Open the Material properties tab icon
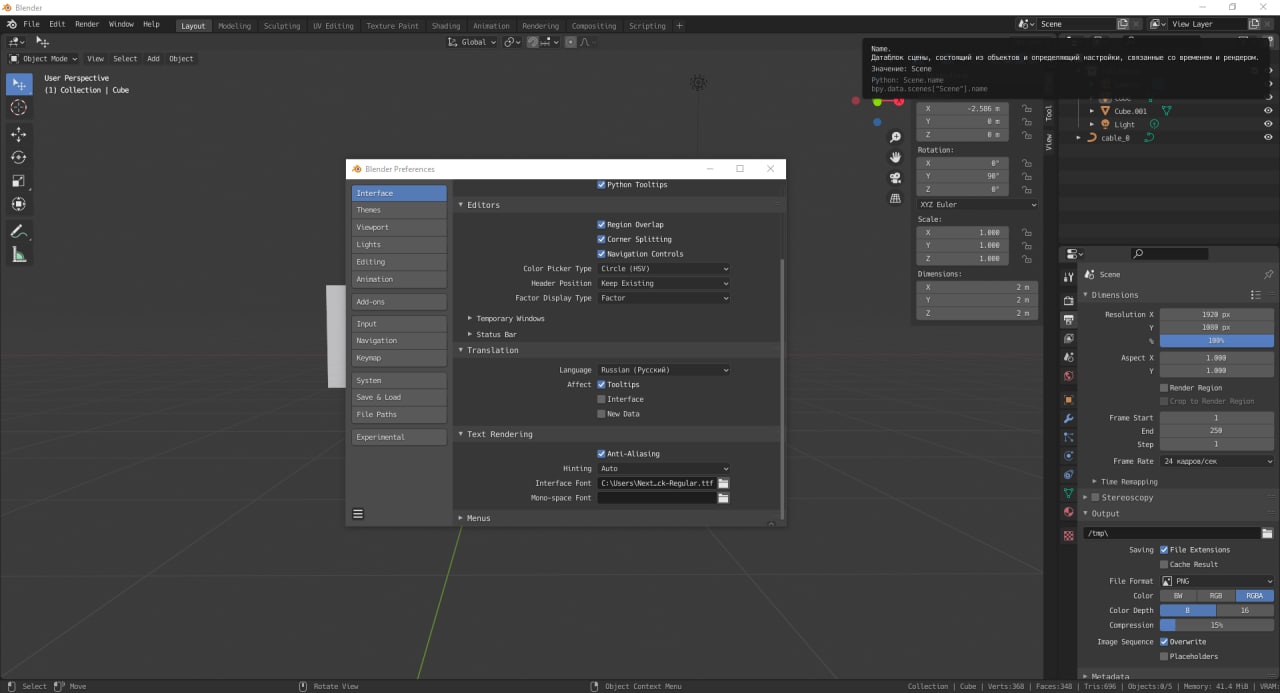 (x=1068, y=512)
